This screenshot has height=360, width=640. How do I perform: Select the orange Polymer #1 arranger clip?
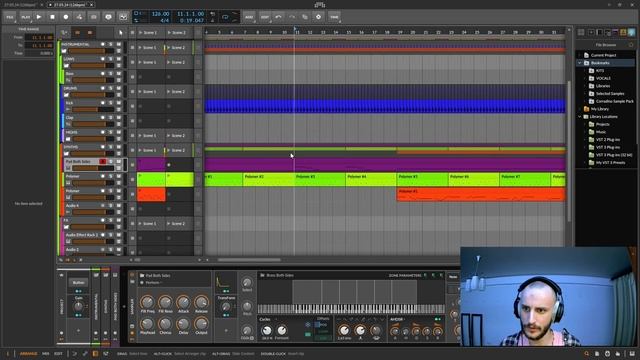coord(481,194)
